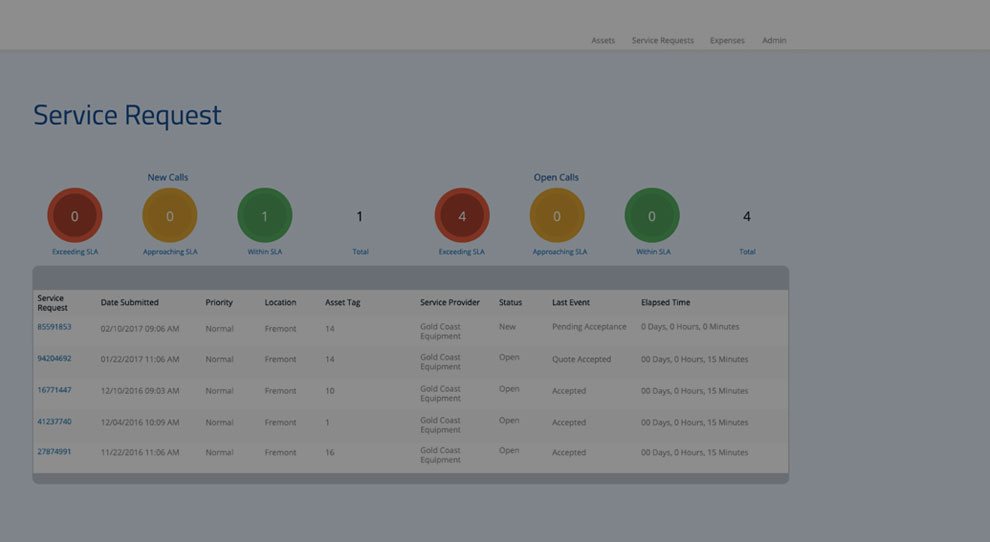
Task: Click the Exceeding SLA label under New Calls
Action: [x=75, y=252]
